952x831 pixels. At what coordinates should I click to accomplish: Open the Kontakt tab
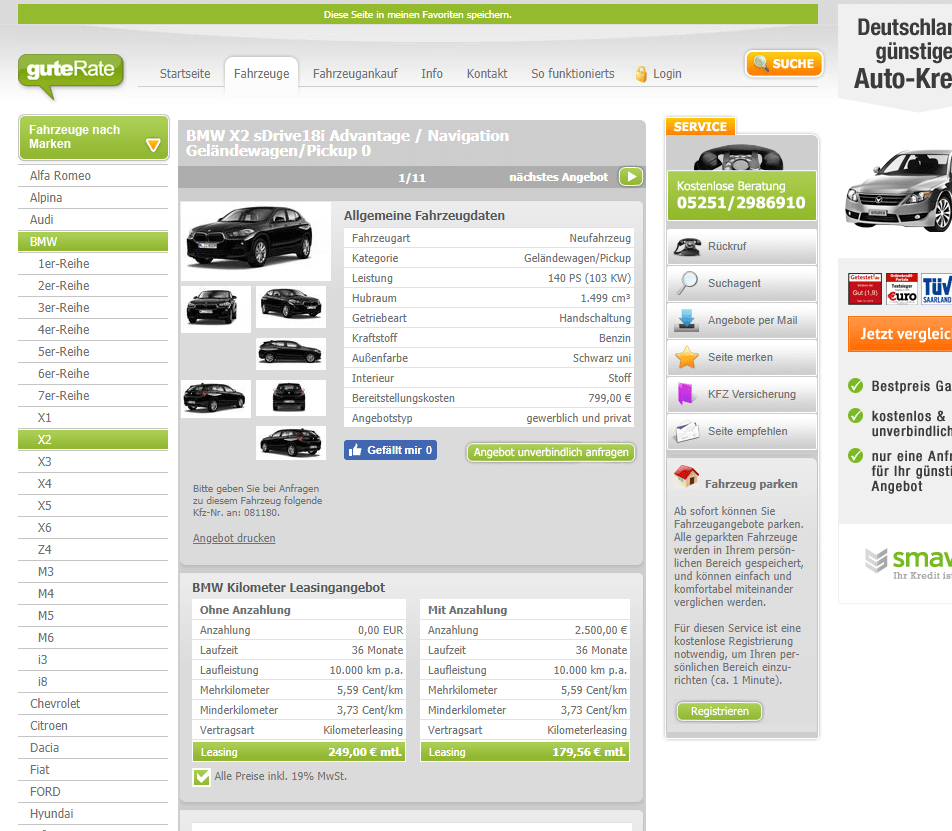(x=487, y=73)
